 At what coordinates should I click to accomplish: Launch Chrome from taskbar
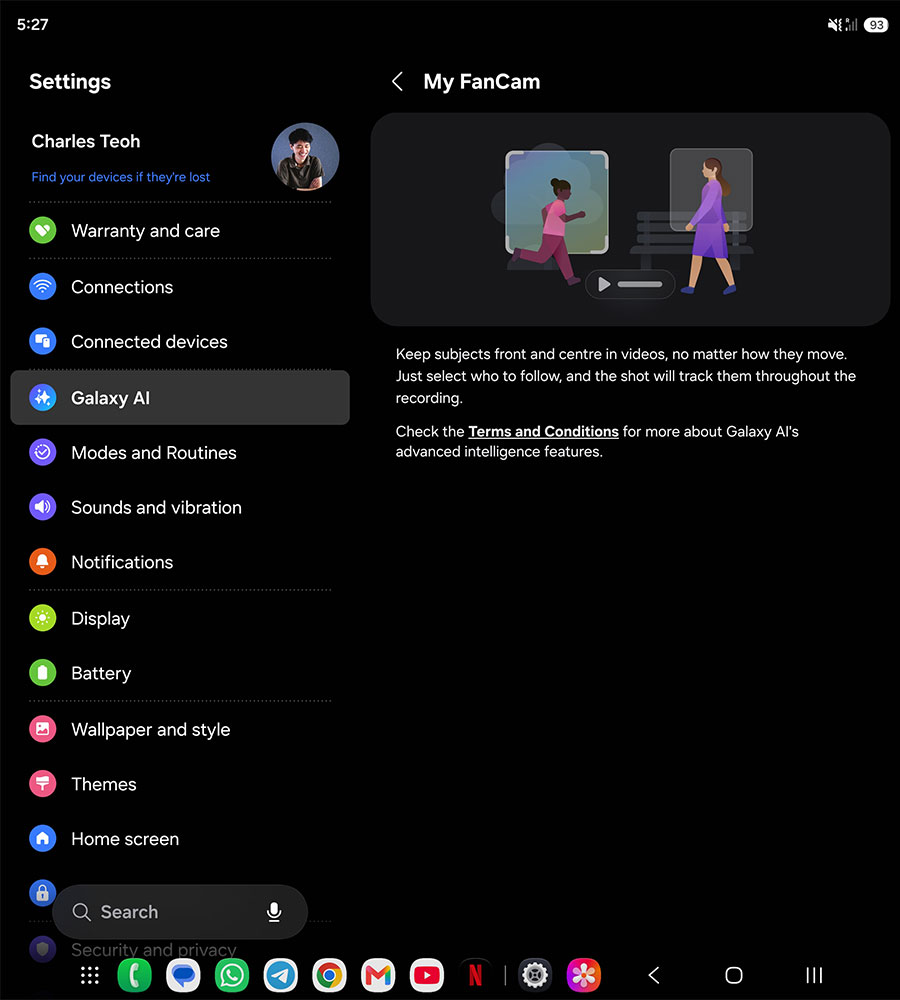[x=329, y=975]
